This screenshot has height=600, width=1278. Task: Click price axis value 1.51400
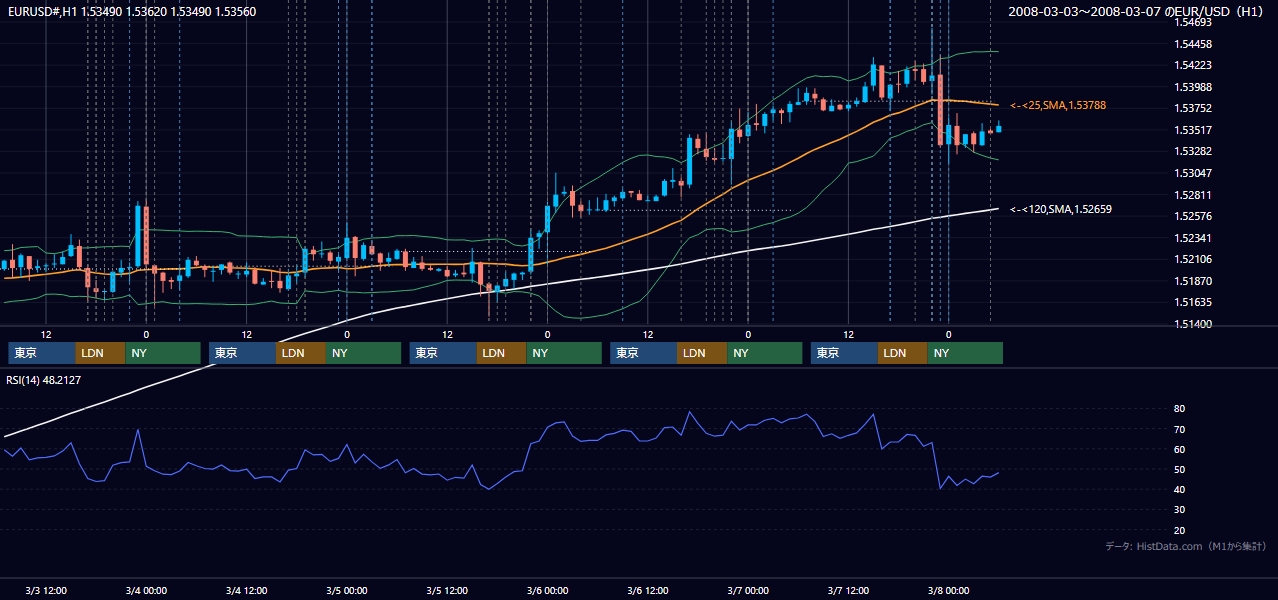1193,324
